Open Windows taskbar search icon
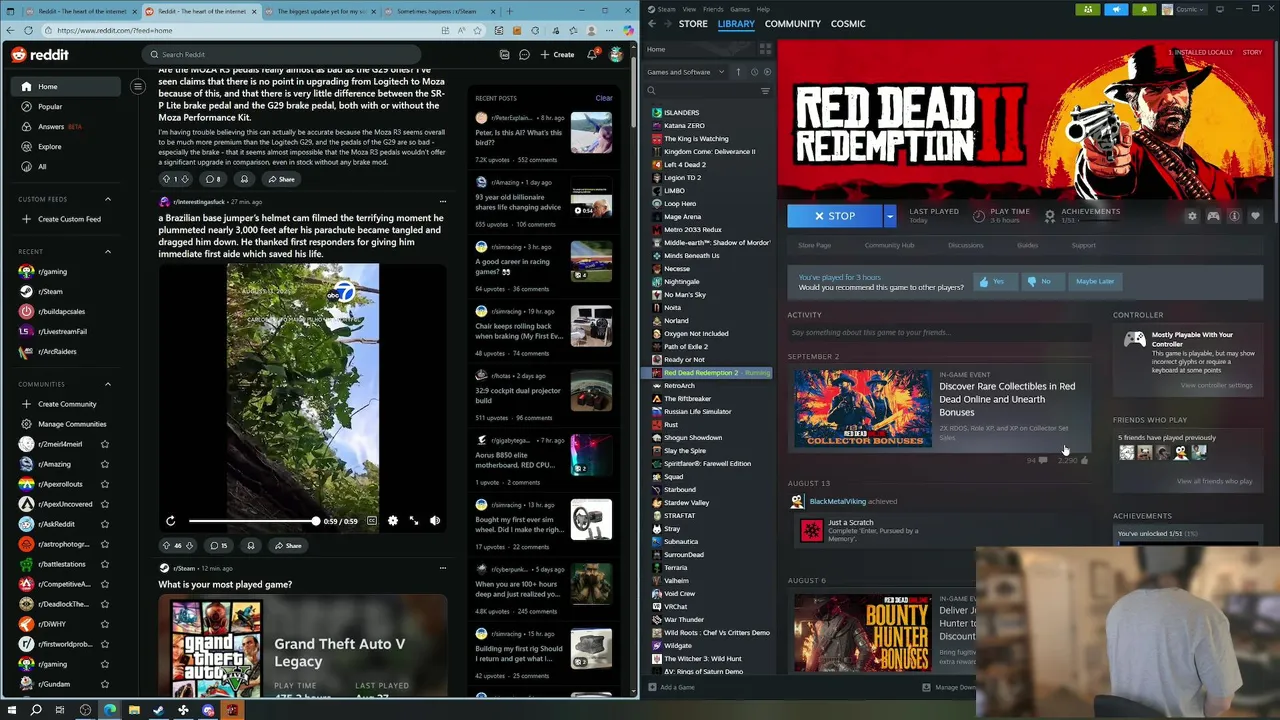 coord(36,710)
